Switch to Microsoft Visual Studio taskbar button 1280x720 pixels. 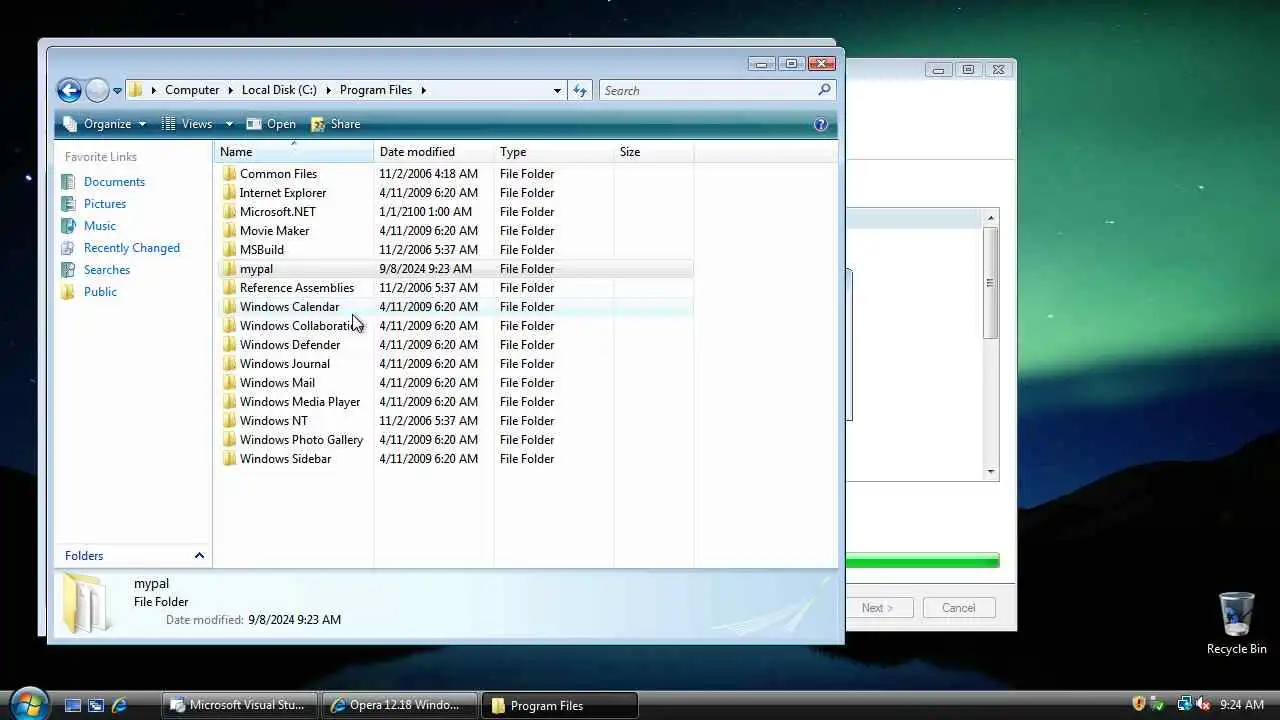coord(240,705)
